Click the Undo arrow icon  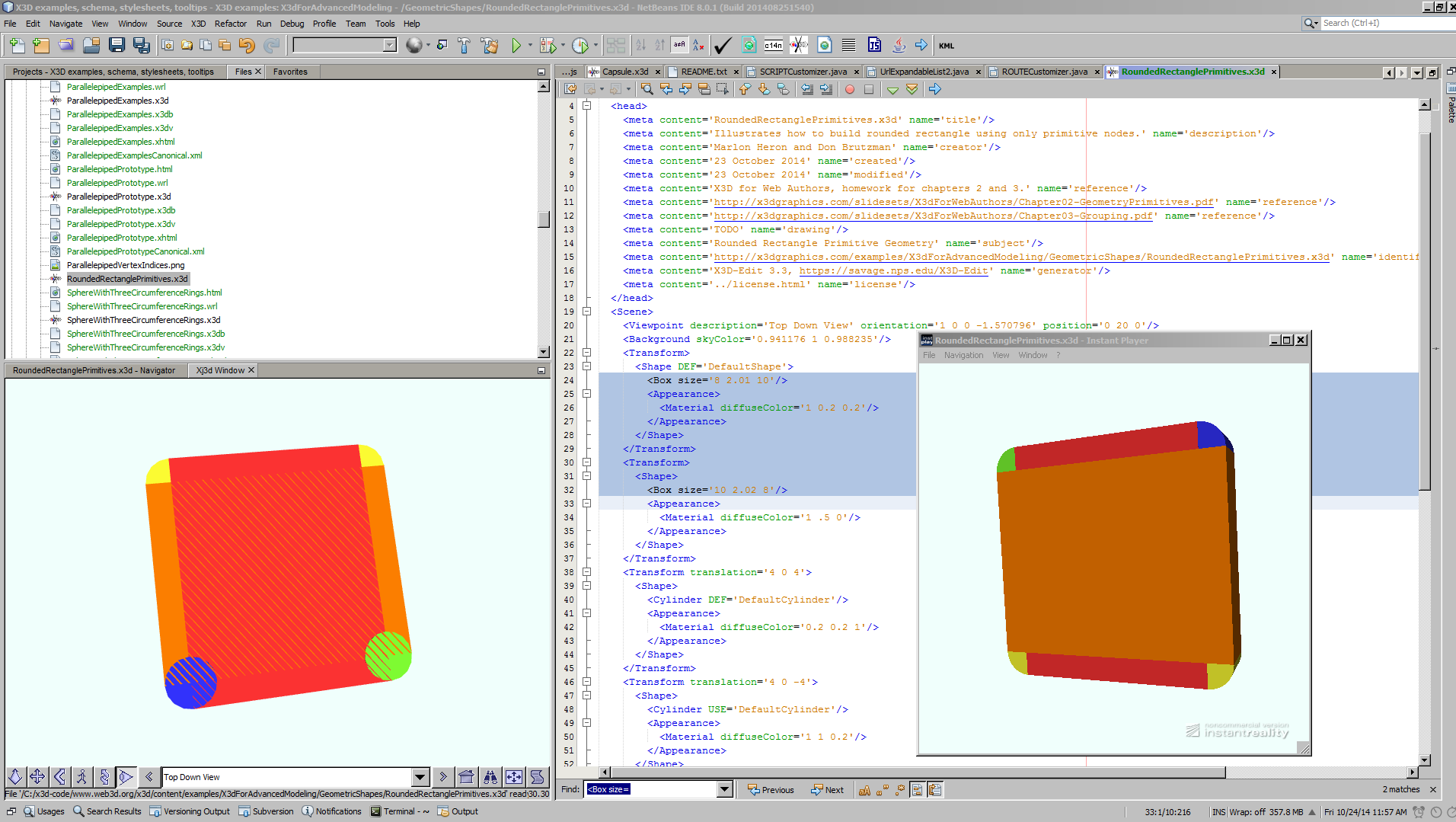246,46
